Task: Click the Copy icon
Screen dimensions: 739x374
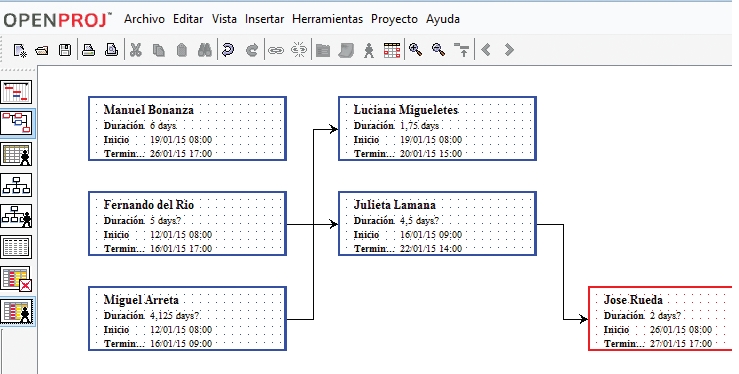Action: [159, 50]
